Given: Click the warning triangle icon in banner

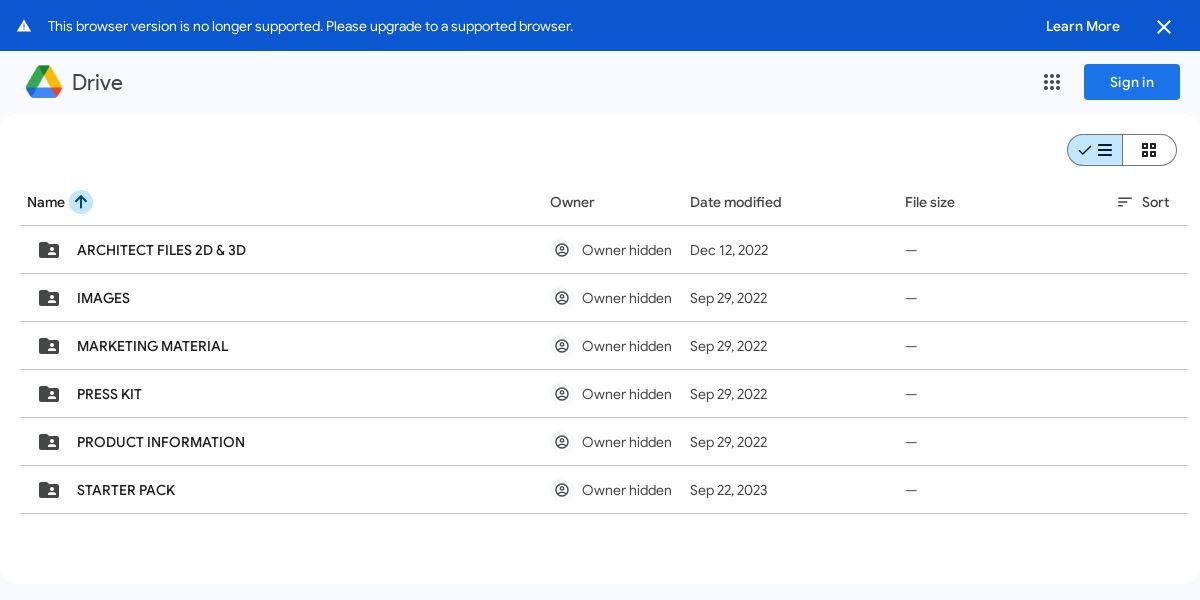Looking at the screenshot, I should 24,26.
